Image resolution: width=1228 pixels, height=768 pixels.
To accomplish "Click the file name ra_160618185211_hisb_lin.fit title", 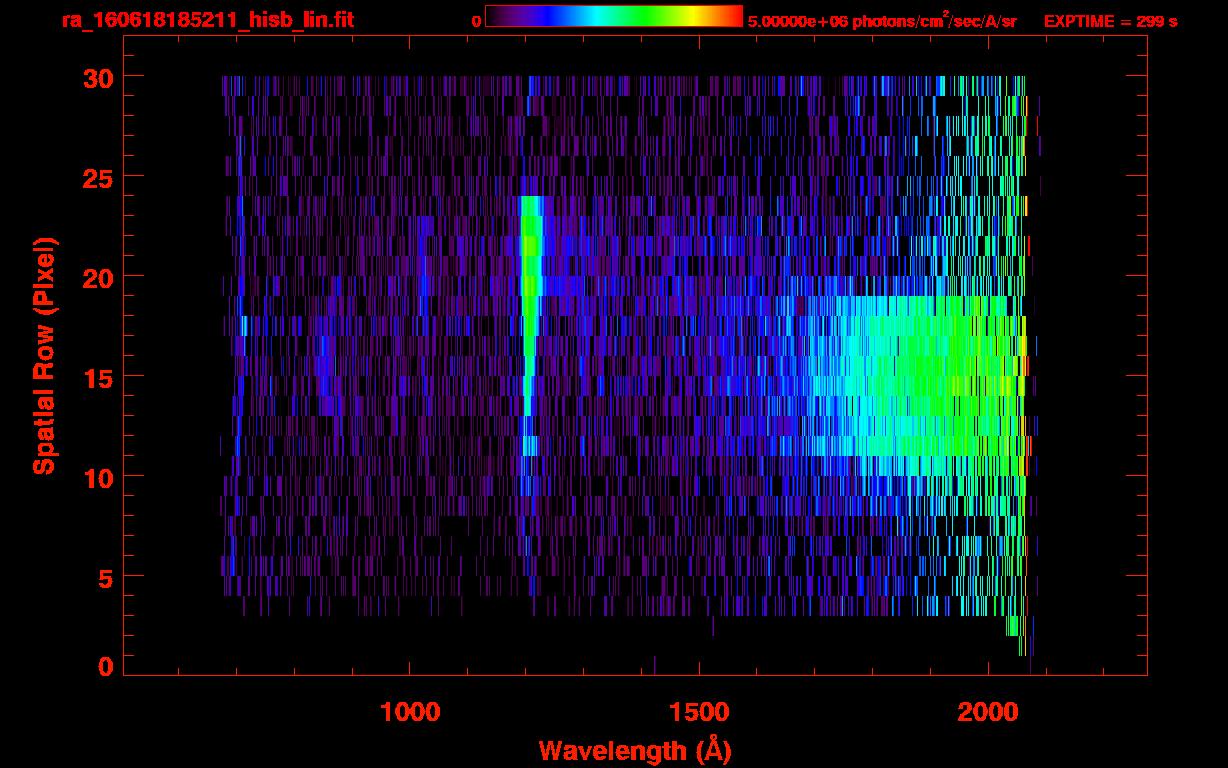I will point(207,20).
